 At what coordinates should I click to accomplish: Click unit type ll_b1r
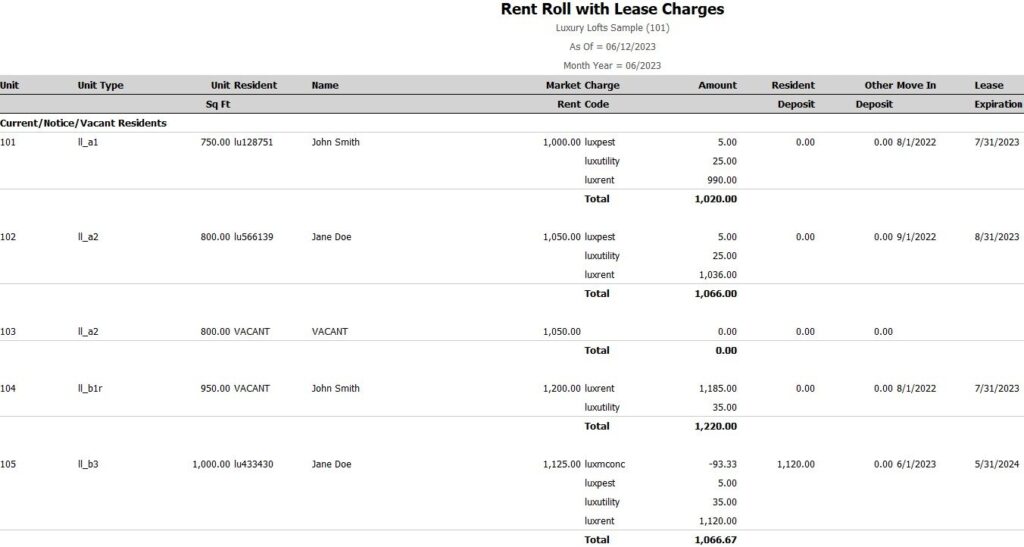(x=90, y=388)
